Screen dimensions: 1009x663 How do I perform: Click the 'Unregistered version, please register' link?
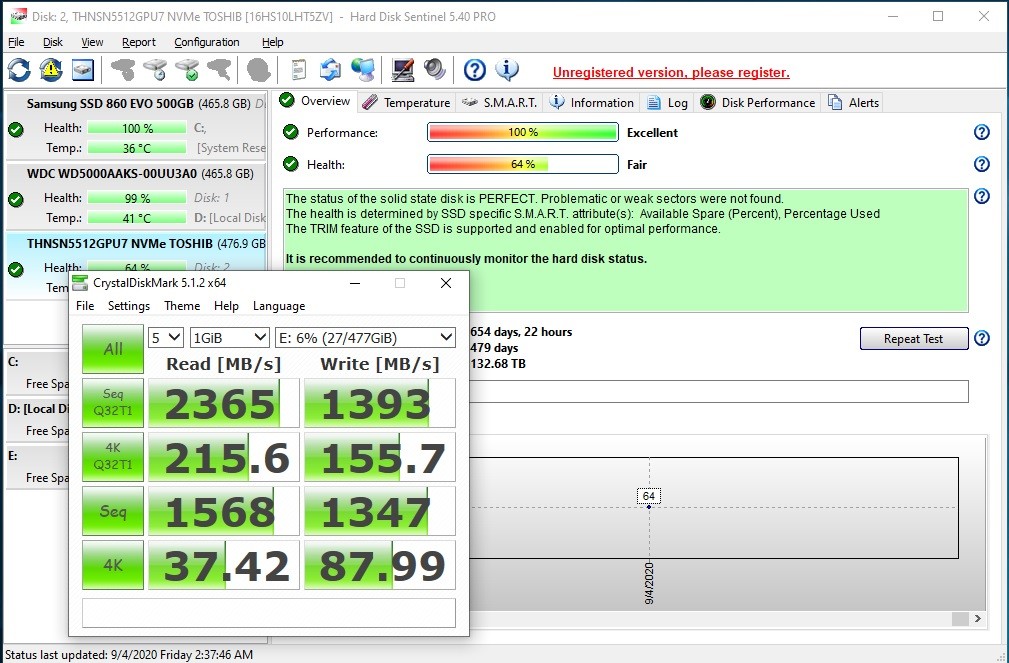tap(671, 72)
